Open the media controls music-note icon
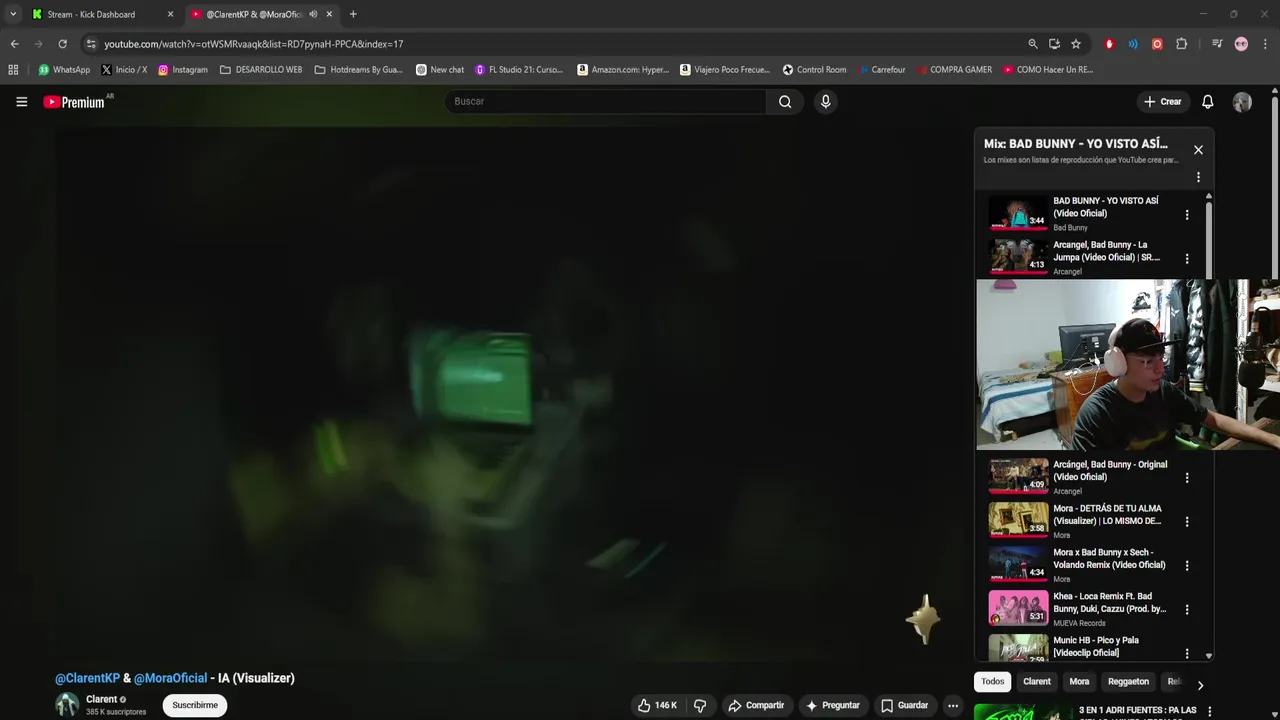Viewport: 1280px width, 720px height. [1217, 44]
